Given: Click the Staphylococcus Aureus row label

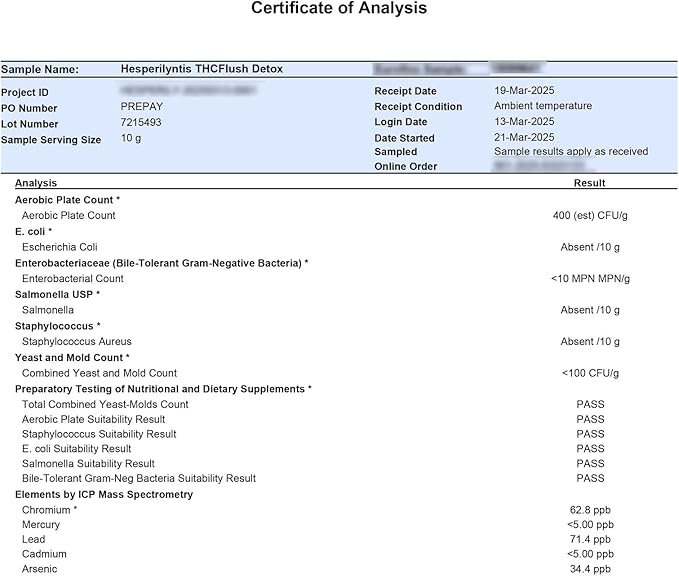Looking at the screenshot, I should click(76, 341).
